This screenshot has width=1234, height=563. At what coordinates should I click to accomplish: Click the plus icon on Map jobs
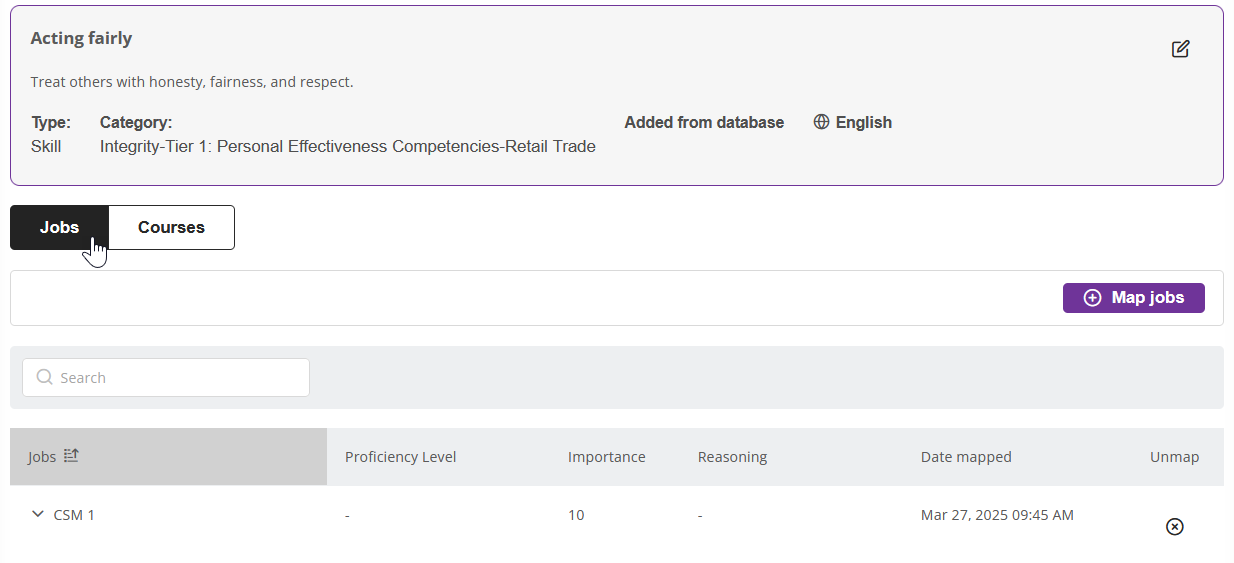1092,298
